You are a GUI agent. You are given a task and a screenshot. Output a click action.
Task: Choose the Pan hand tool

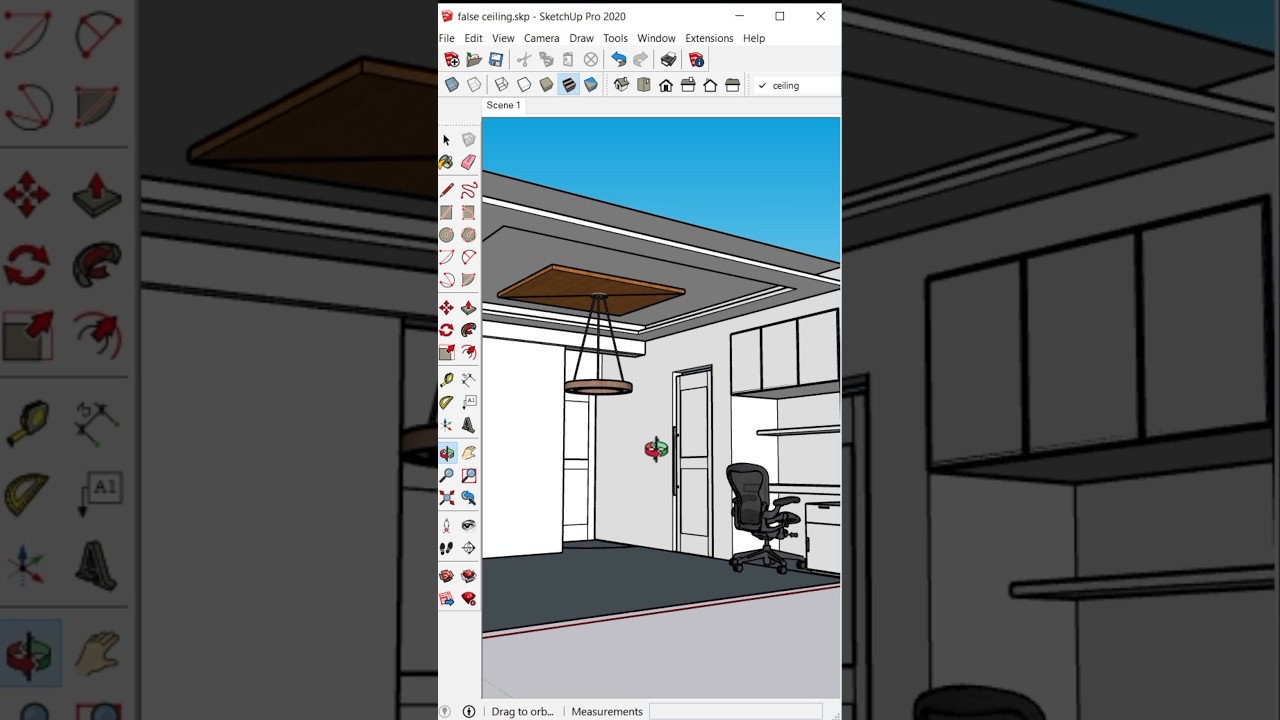pos(468,453)
